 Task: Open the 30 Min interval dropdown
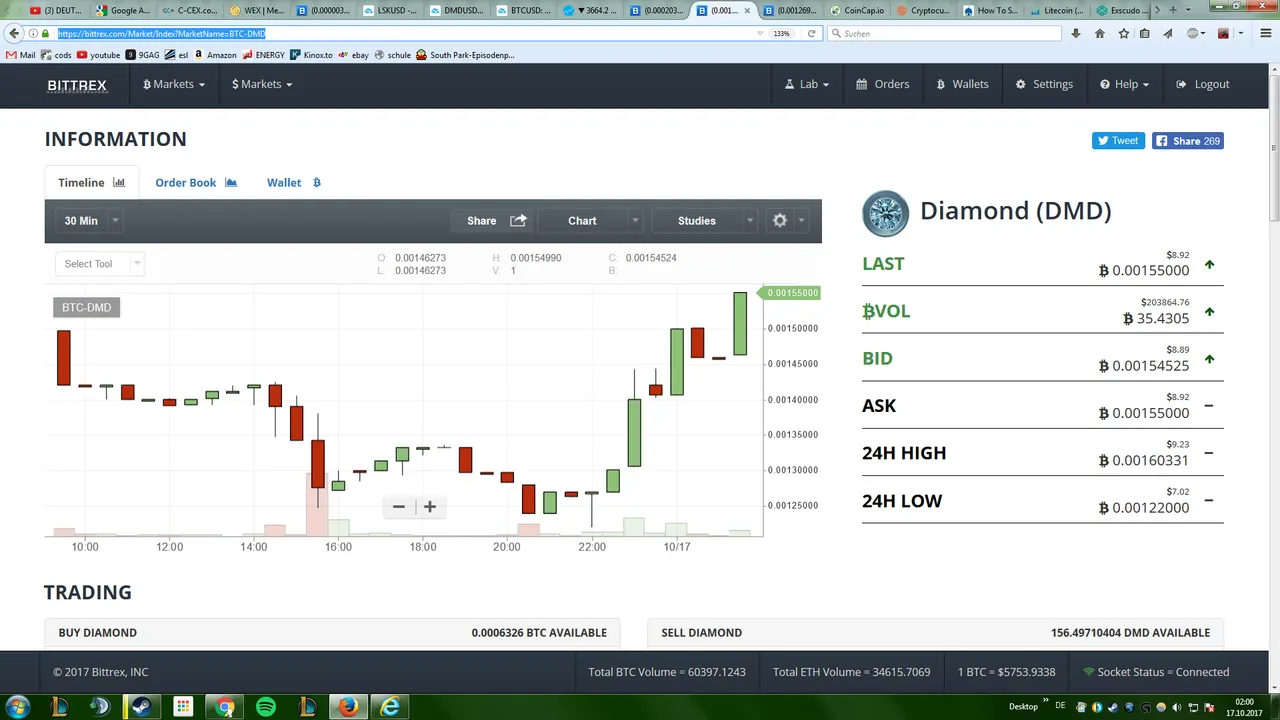click(x=91, y=220)
